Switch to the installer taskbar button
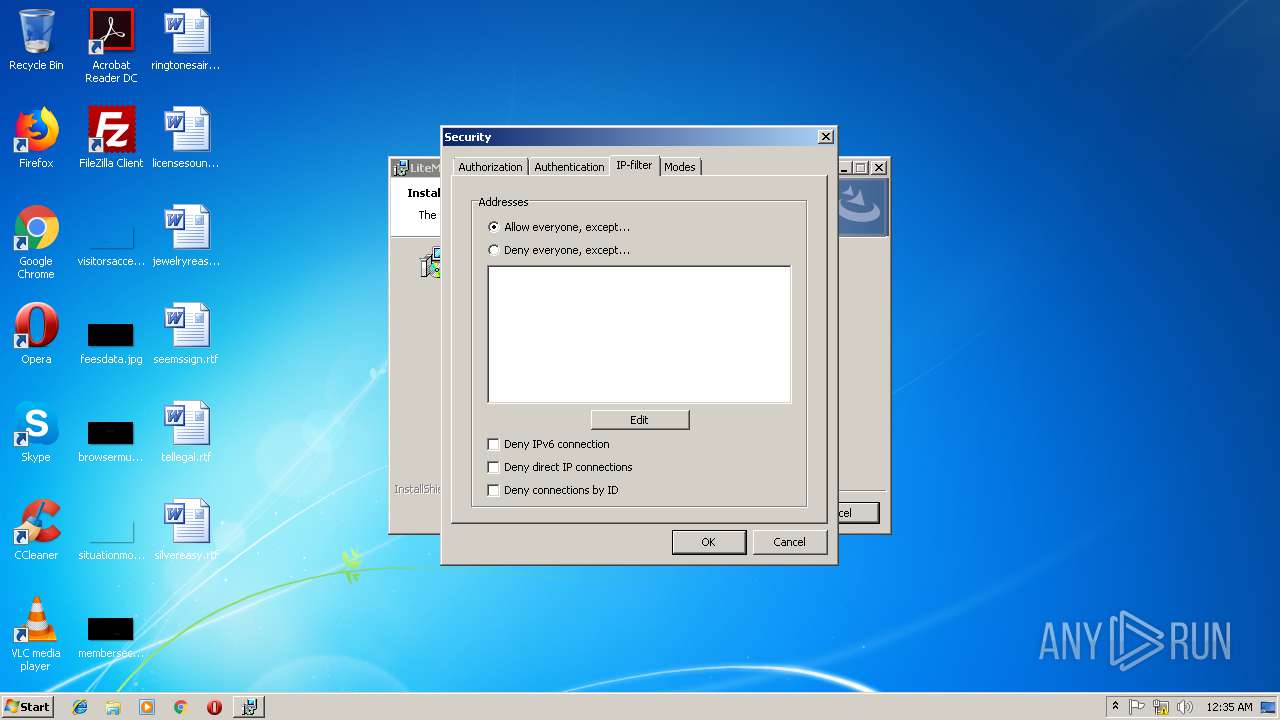Image resolution: width=1280 pixels, height=720 pixels. [249, 707]
